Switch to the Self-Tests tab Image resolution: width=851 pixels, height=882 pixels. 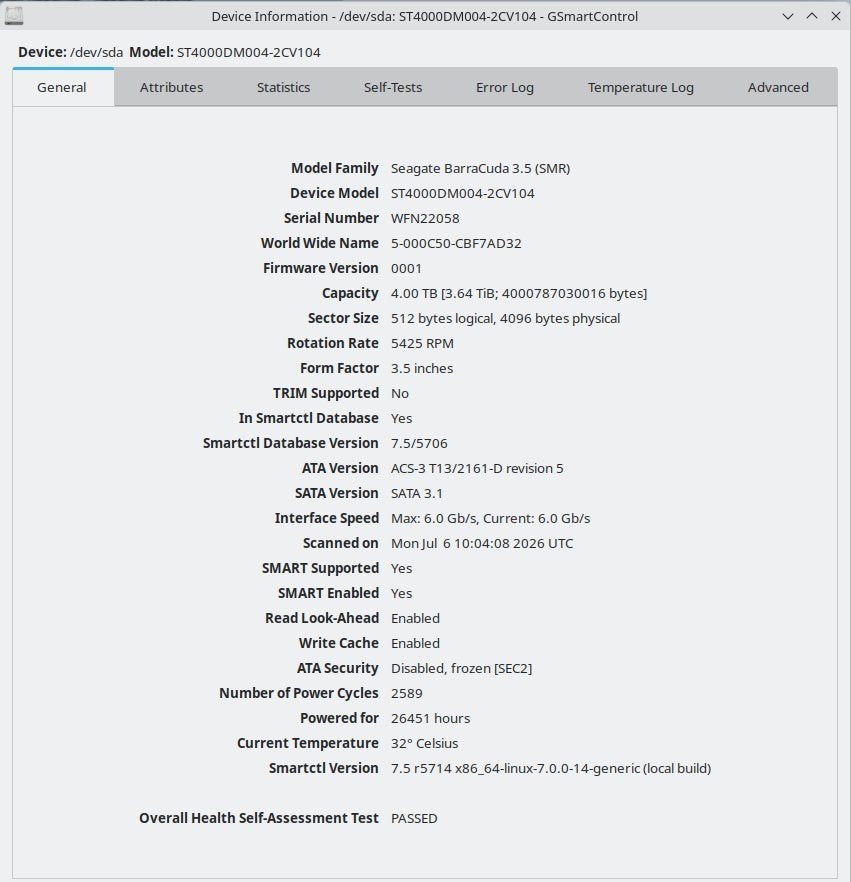point(393,87)
